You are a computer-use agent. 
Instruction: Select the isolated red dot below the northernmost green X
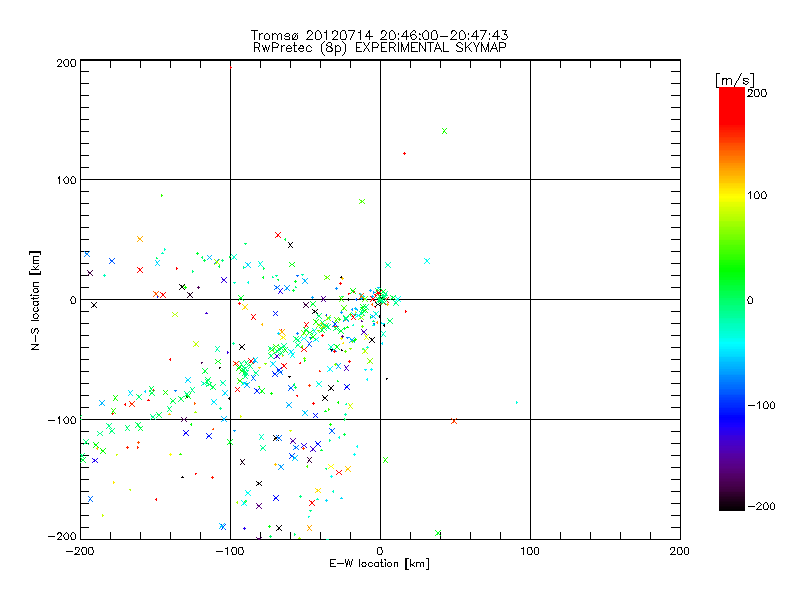[405, 154]
